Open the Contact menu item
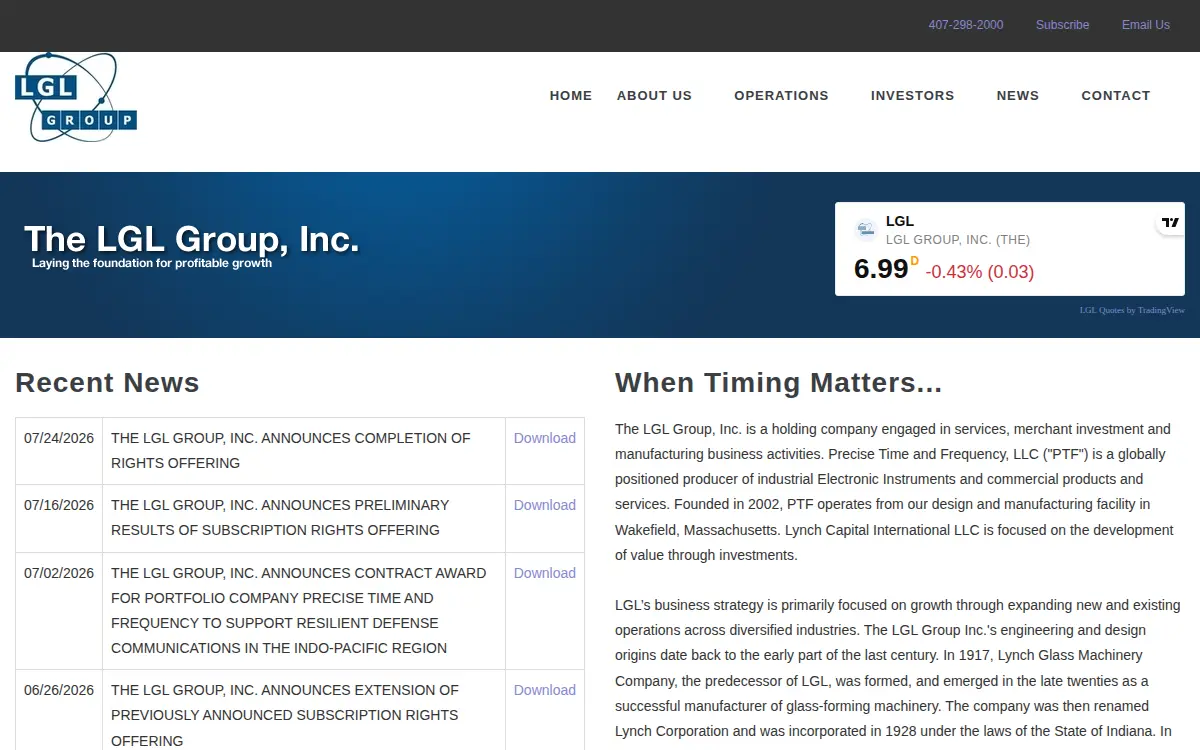This screenshot has width=1200, height=750. point(1116,96)
